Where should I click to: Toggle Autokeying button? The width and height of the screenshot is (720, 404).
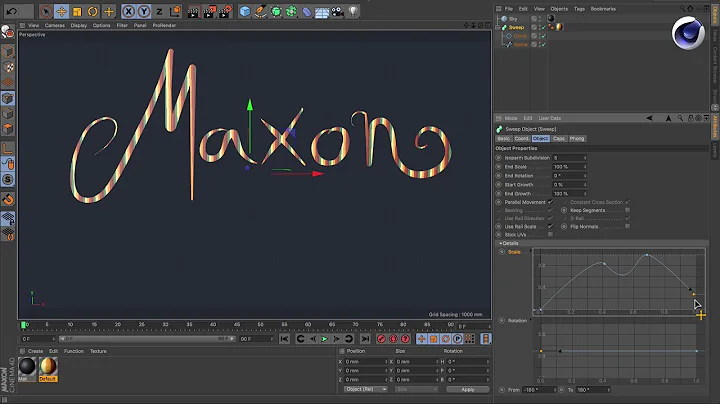point(394,339)
